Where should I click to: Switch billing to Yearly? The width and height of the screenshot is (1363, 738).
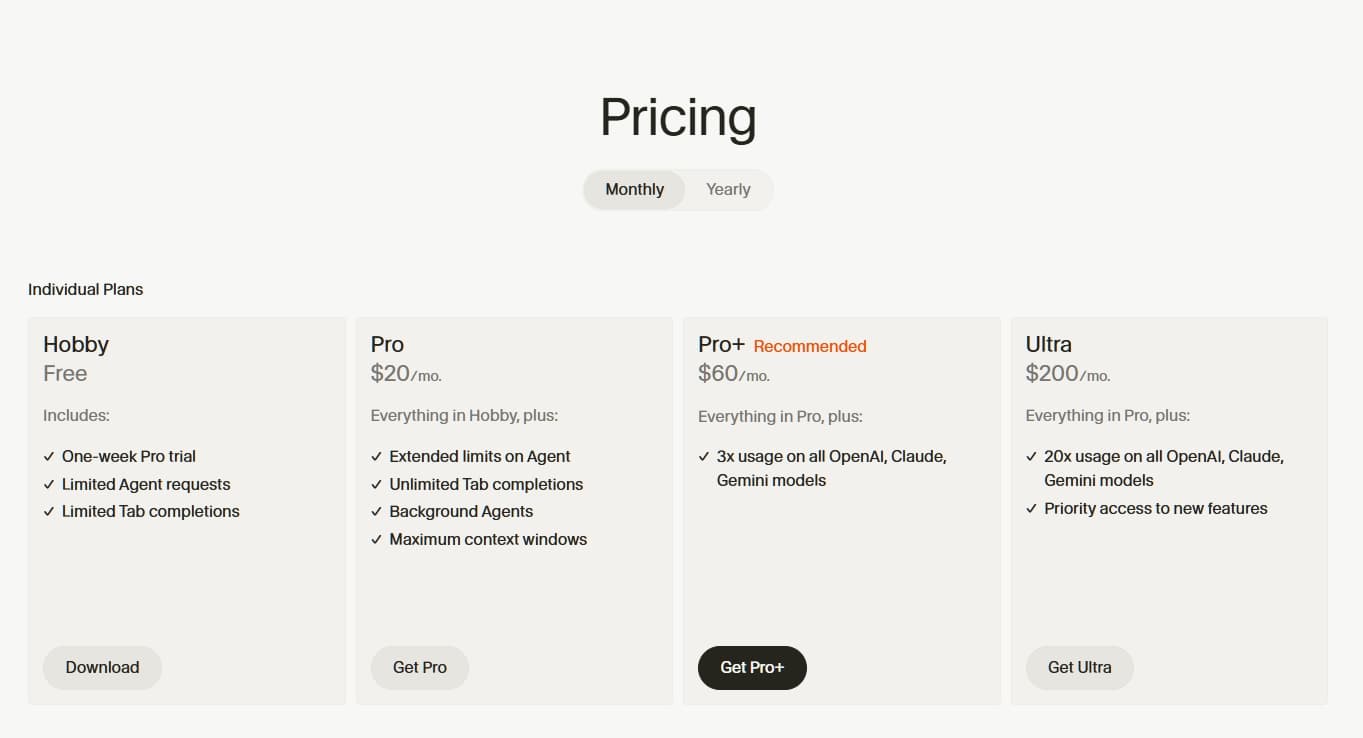[x=728, y=189]
